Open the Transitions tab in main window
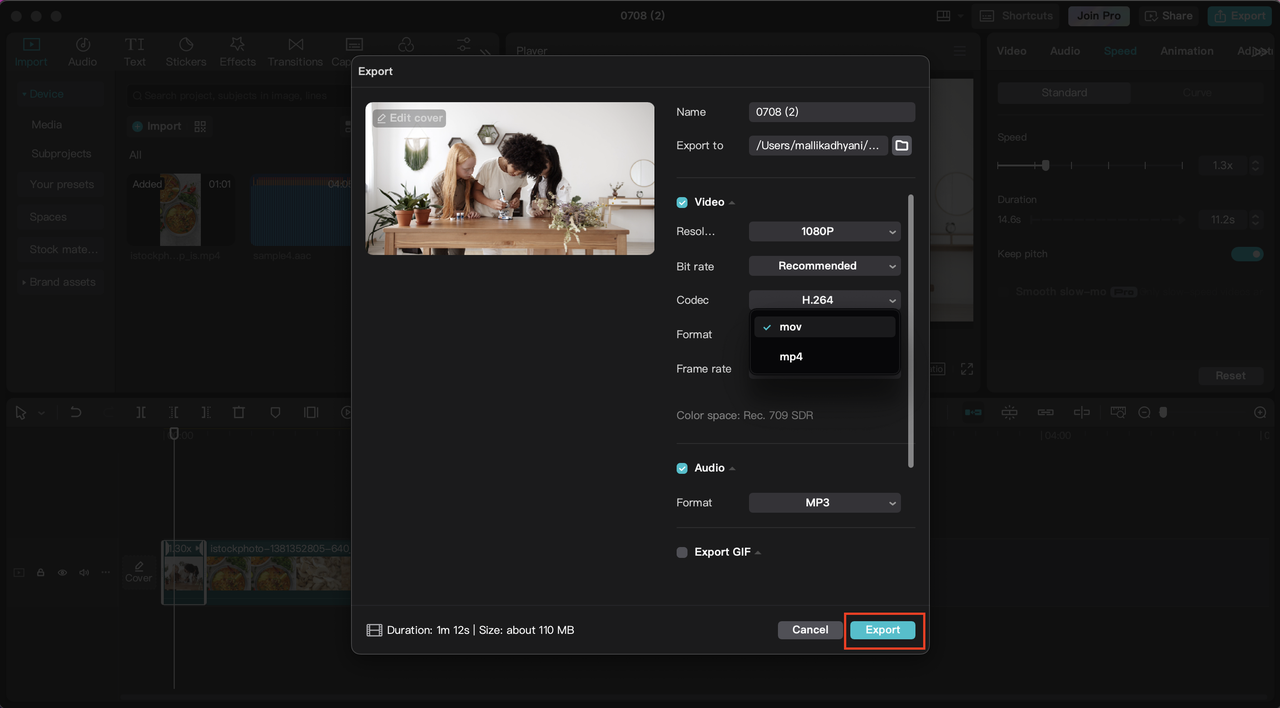 point(295,53)
